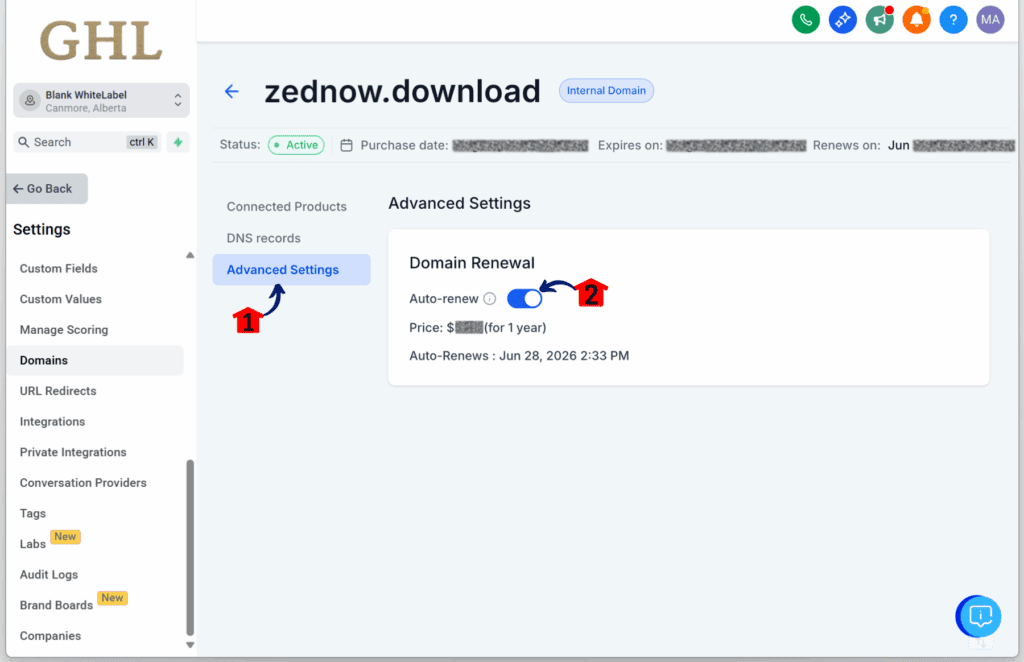Open the MA user avatar menu
The image size is (1024, 662).
tap(990, 20)
